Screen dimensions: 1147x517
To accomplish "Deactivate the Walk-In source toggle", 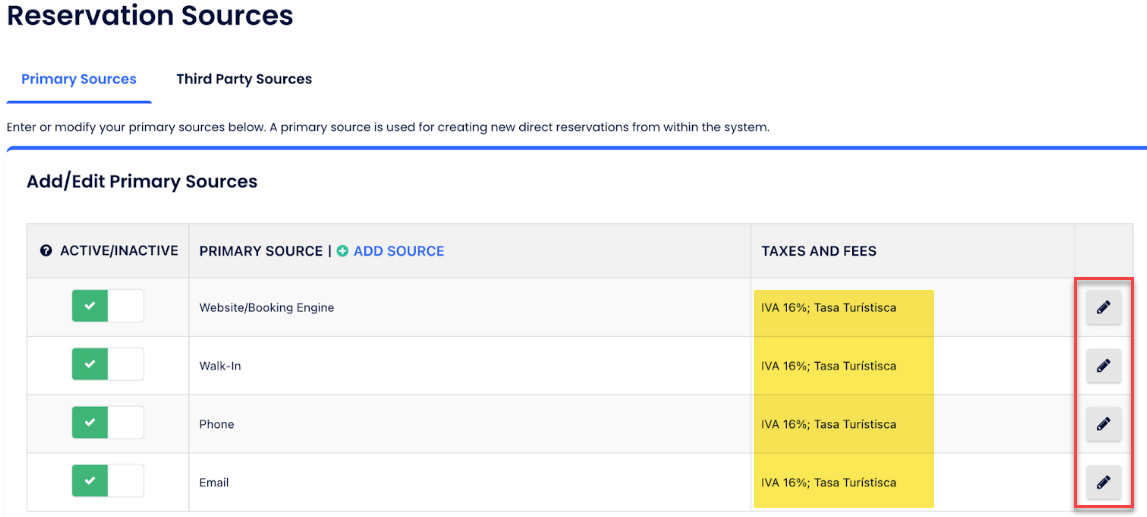I will point(107,364).
